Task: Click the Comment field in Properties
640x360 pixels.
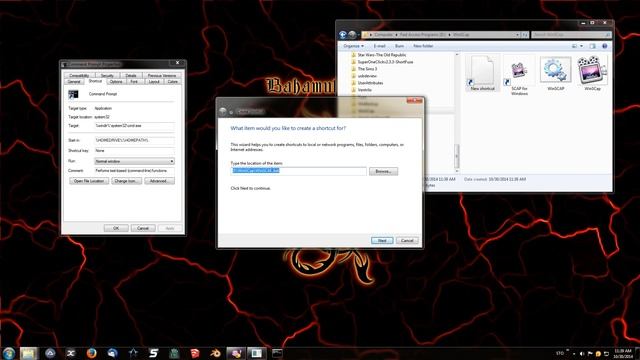Action: [x=134, y=171]
